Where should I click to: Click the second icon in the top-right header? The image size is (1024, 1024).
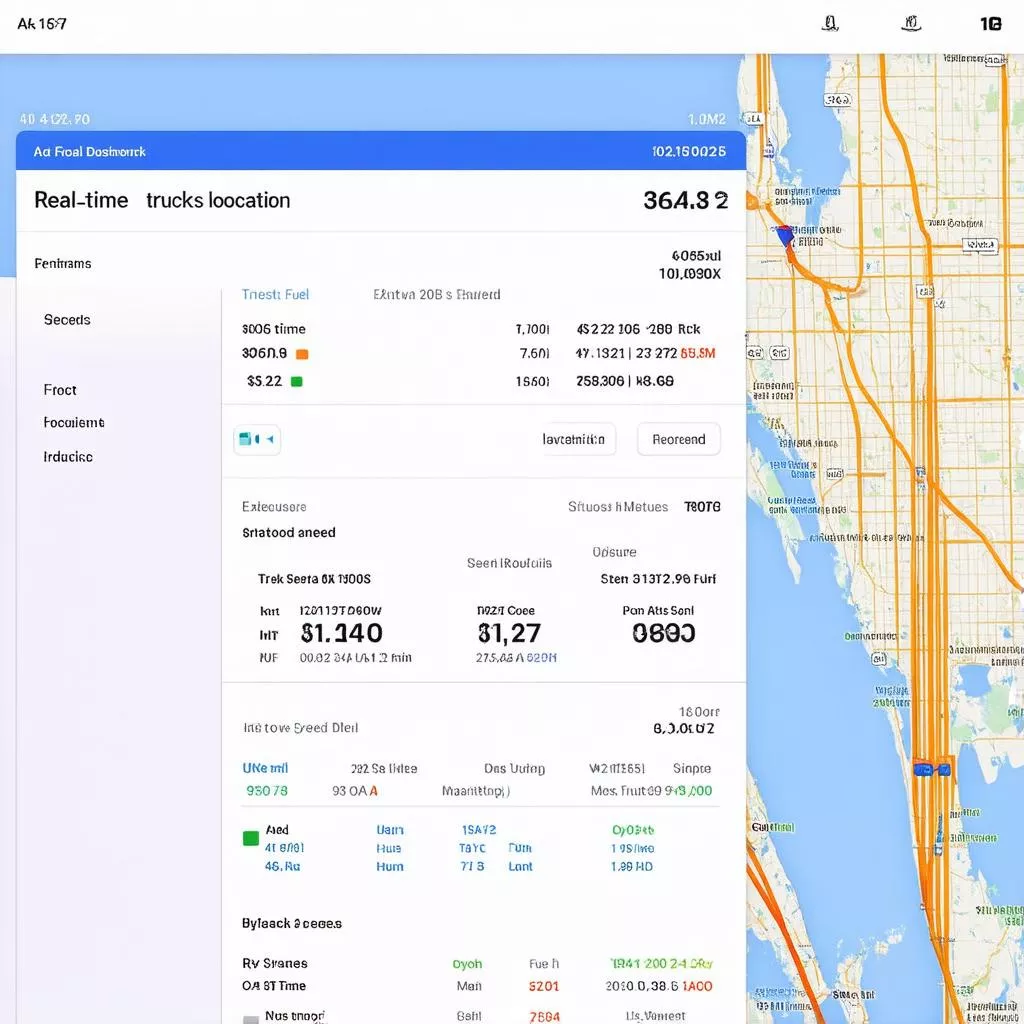click(x=910, y=23)
